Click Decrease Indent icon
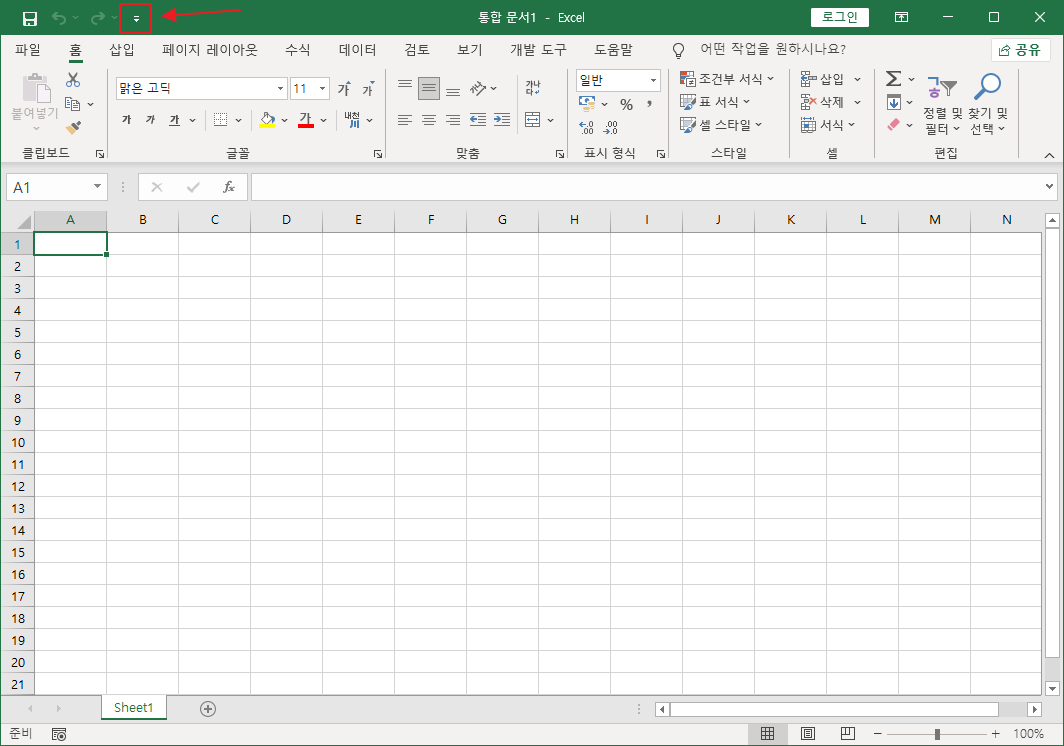 478,120
